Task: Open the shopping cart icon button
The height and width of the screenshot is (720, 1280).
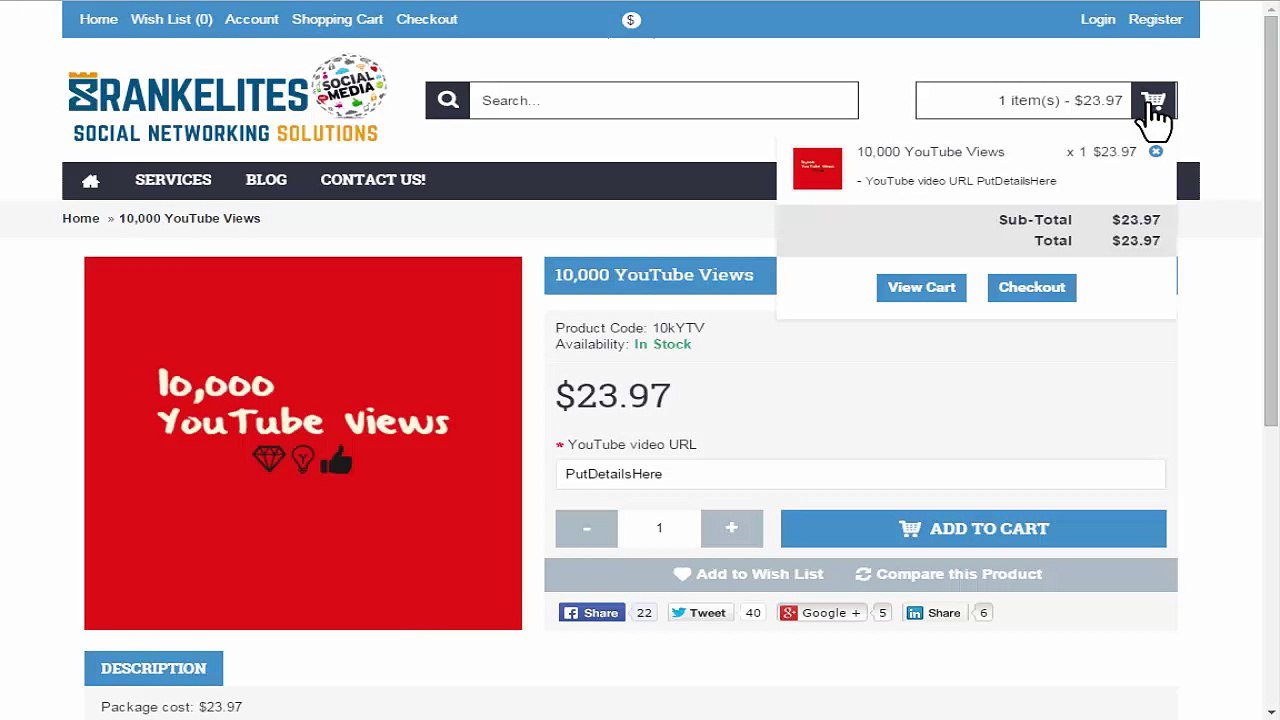Action: click(1154, 100)
